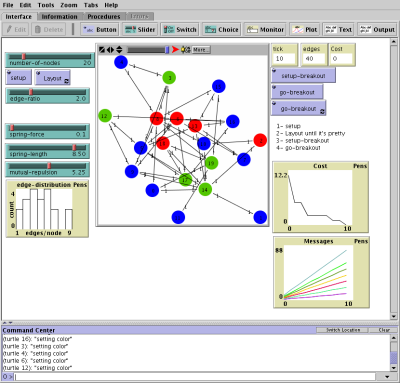
Task: Add a new Button widget
Action: [99, 30]
